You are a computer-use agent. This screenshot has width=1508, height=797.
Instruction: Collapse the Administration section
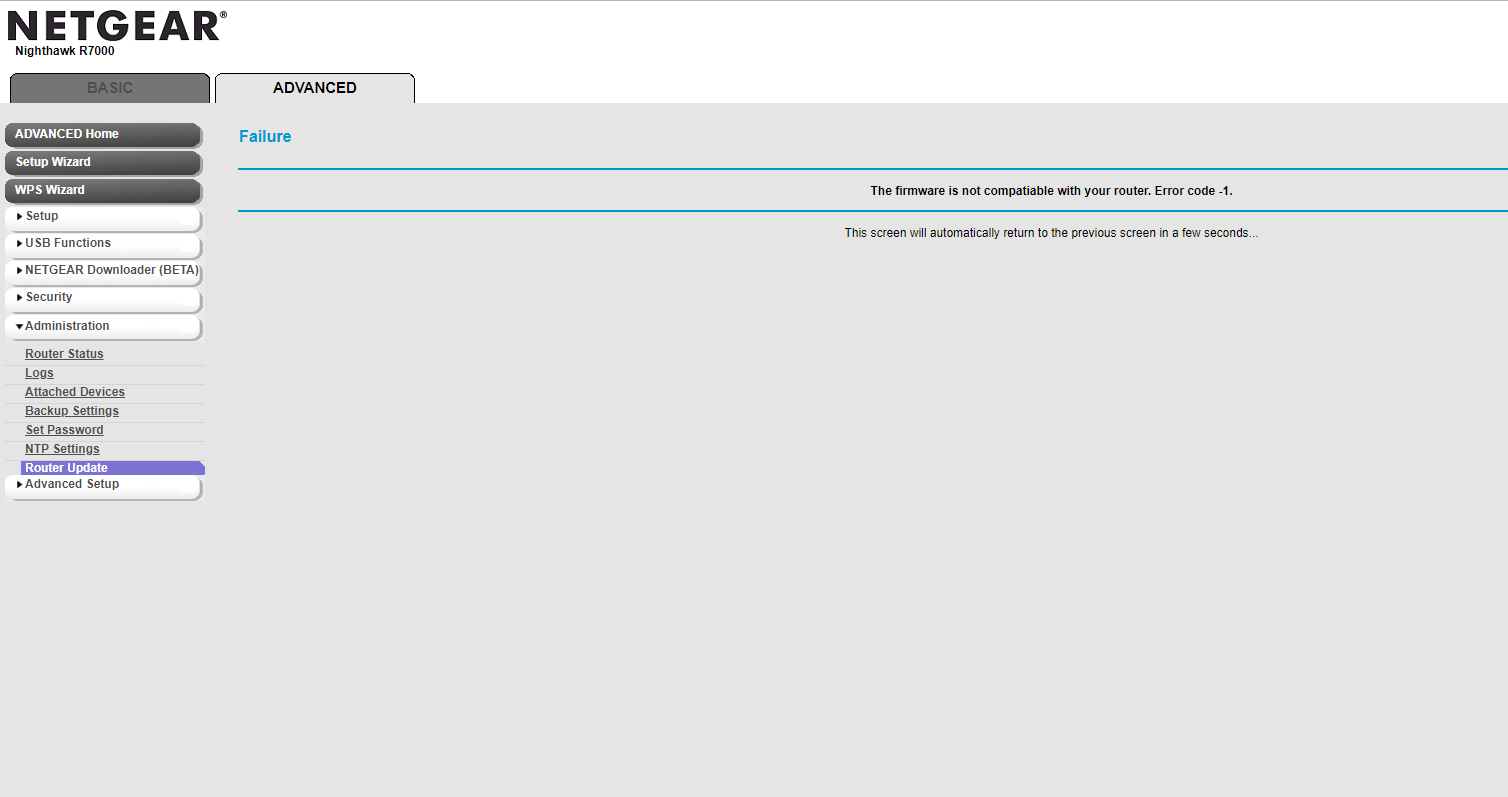pos(67,326)
